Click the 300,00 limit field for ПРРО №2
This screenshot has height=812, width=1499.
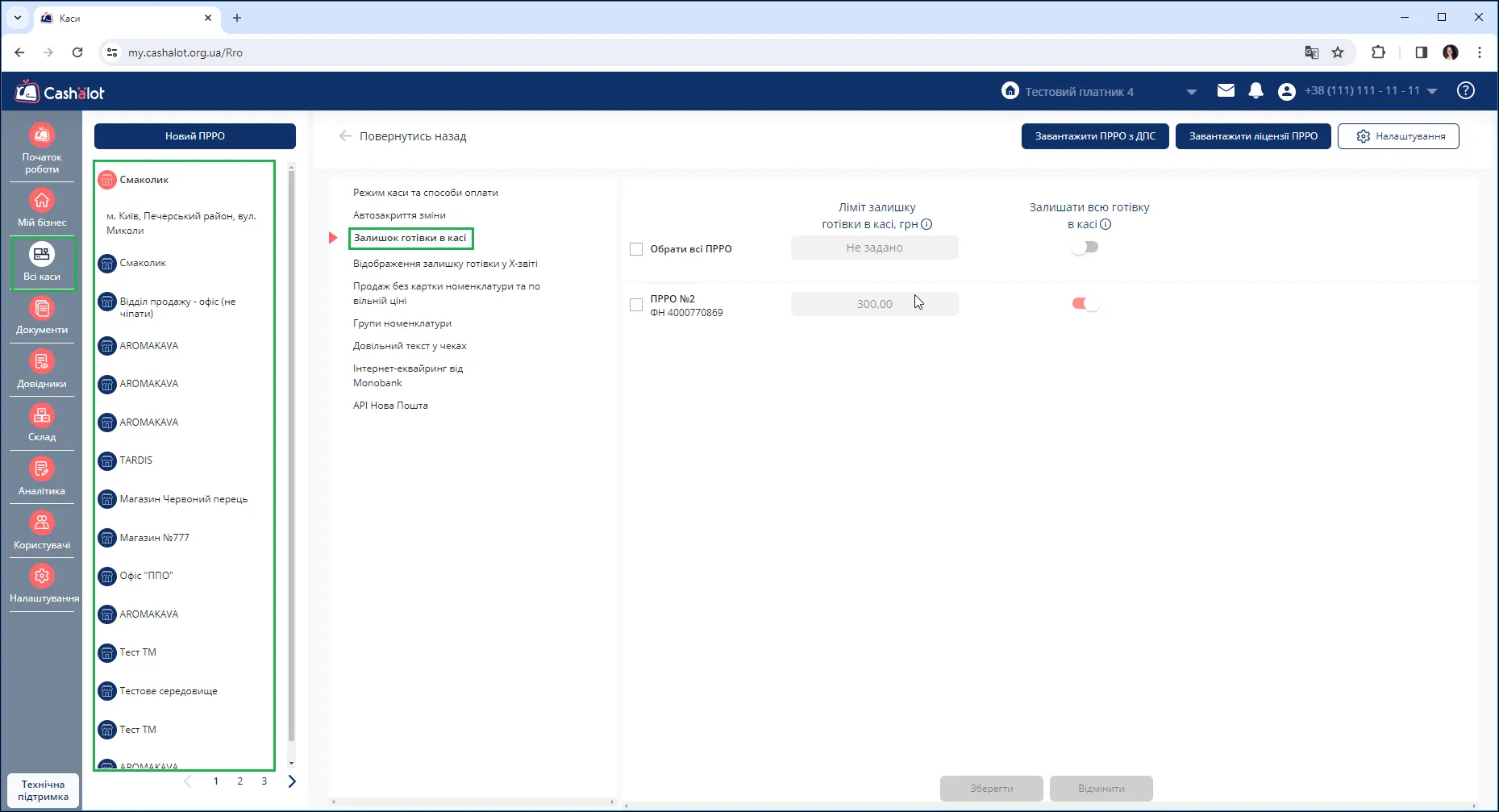point(875,304)
